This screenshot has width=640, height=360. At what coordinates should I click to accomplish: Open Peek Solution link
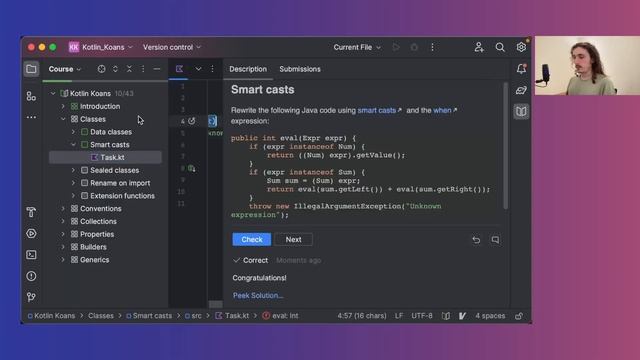(x=258, y=296)
